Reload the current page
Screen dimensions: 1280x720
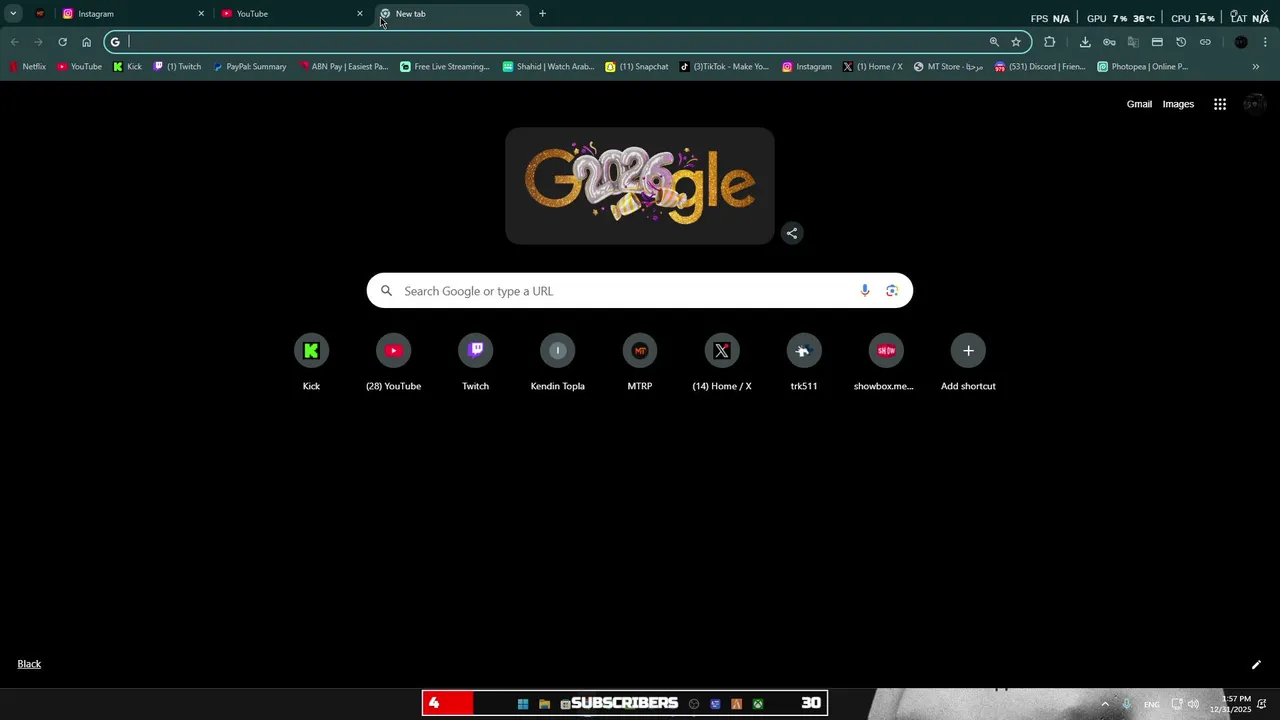coord(62,42)
